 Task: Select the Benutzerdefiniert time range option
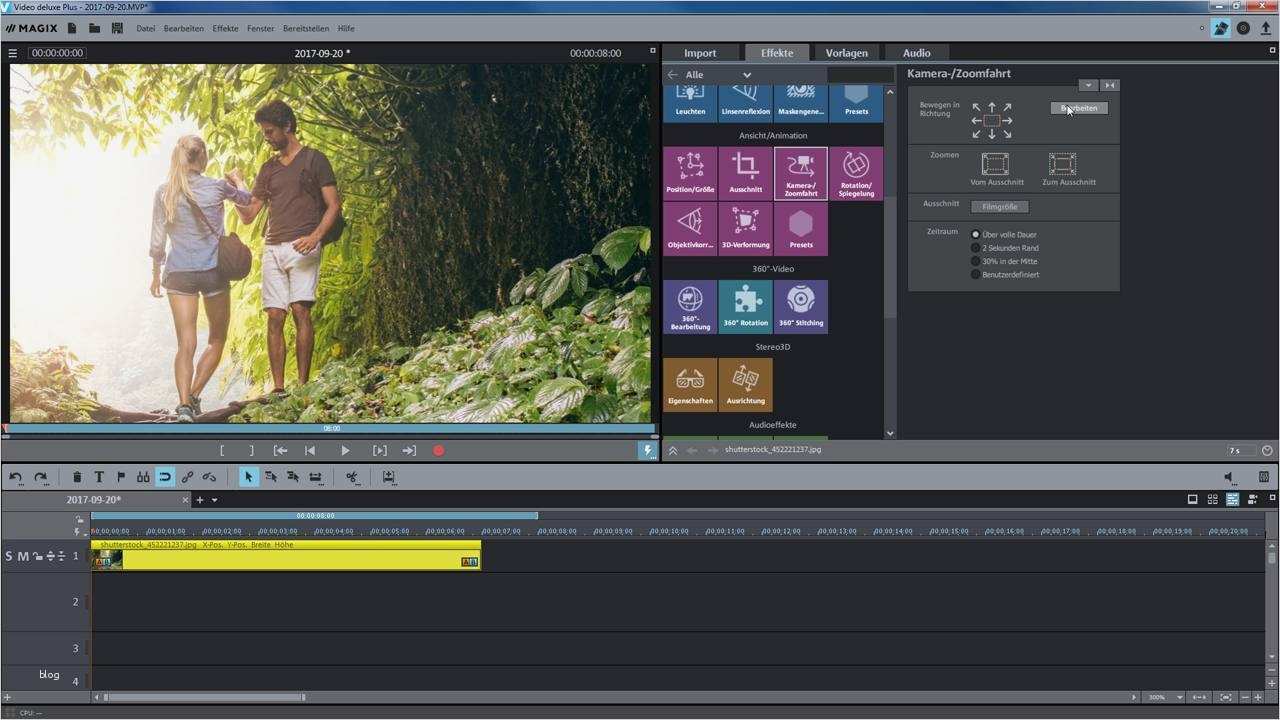(976, 275)
